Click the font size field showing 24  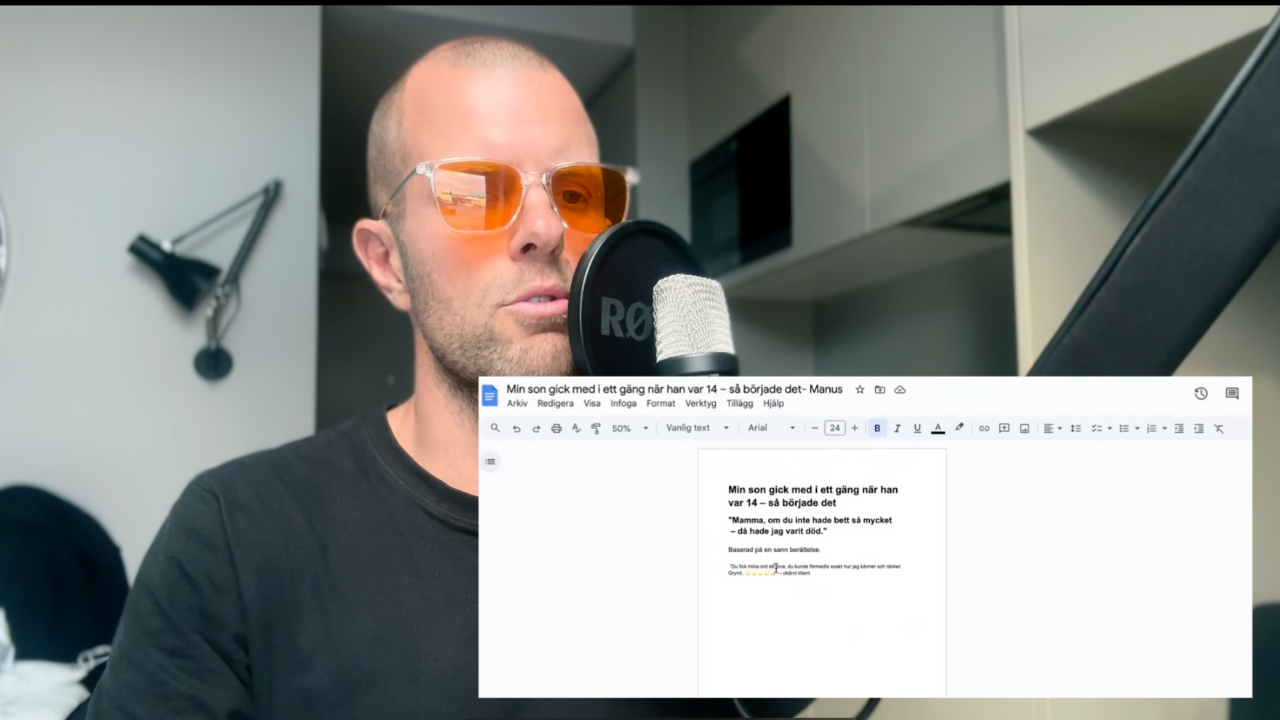(835, 428)
